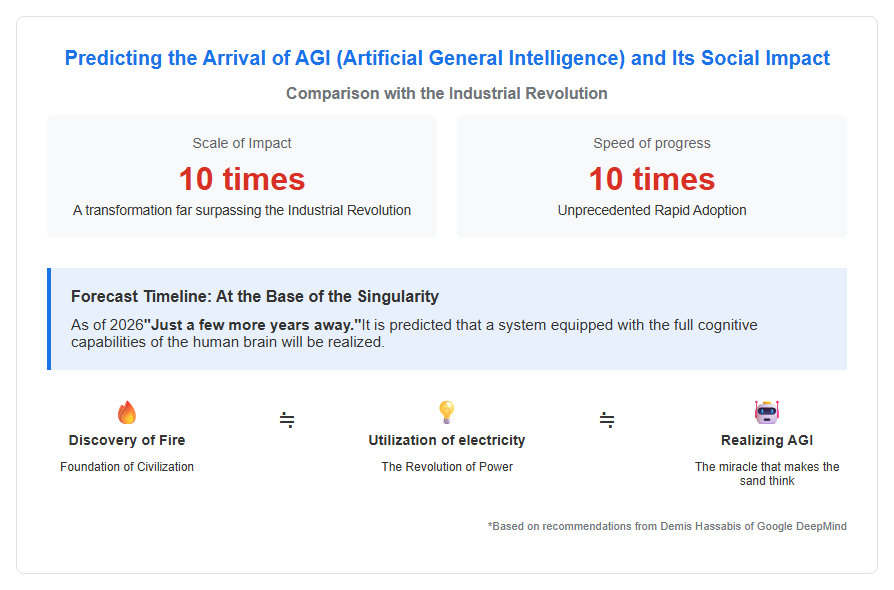Click the Industrial Revolution transformation description text
Viewport: 894px width, 590px height.
[242, 210]
